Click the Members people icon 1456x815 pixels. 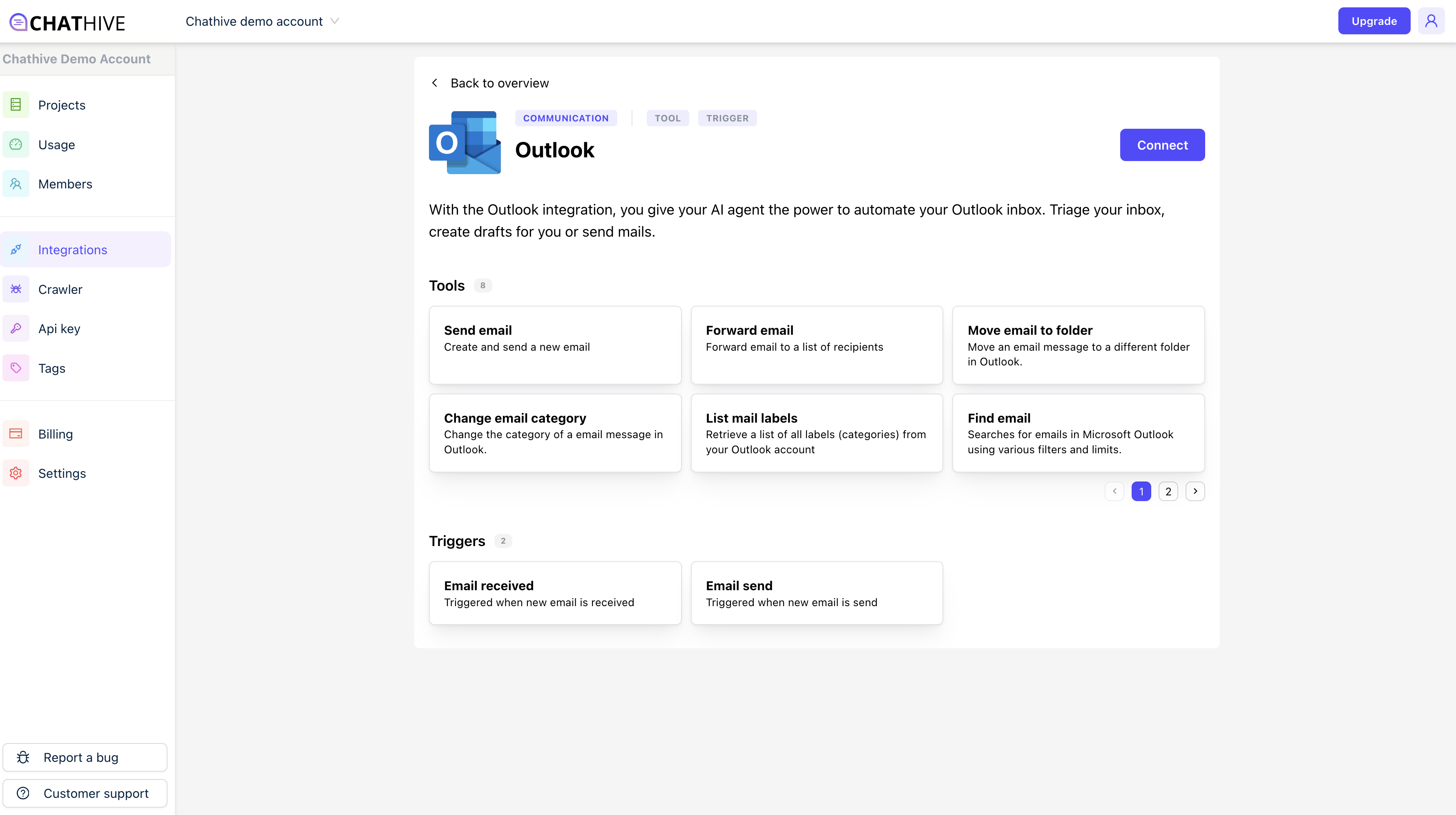[x=16, y=184]
